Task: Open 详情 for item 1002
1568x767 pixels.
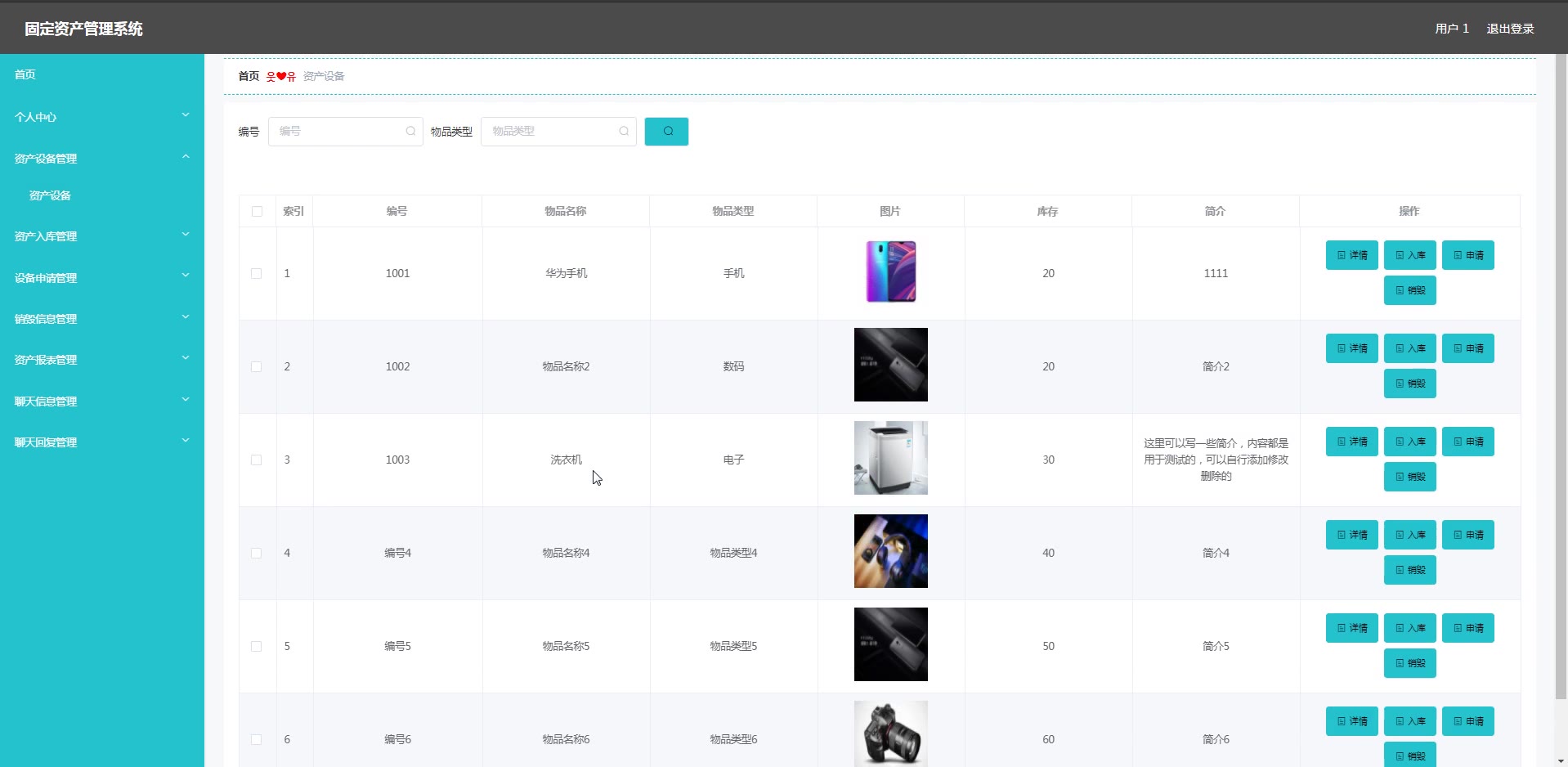Action: point(1352,348)
